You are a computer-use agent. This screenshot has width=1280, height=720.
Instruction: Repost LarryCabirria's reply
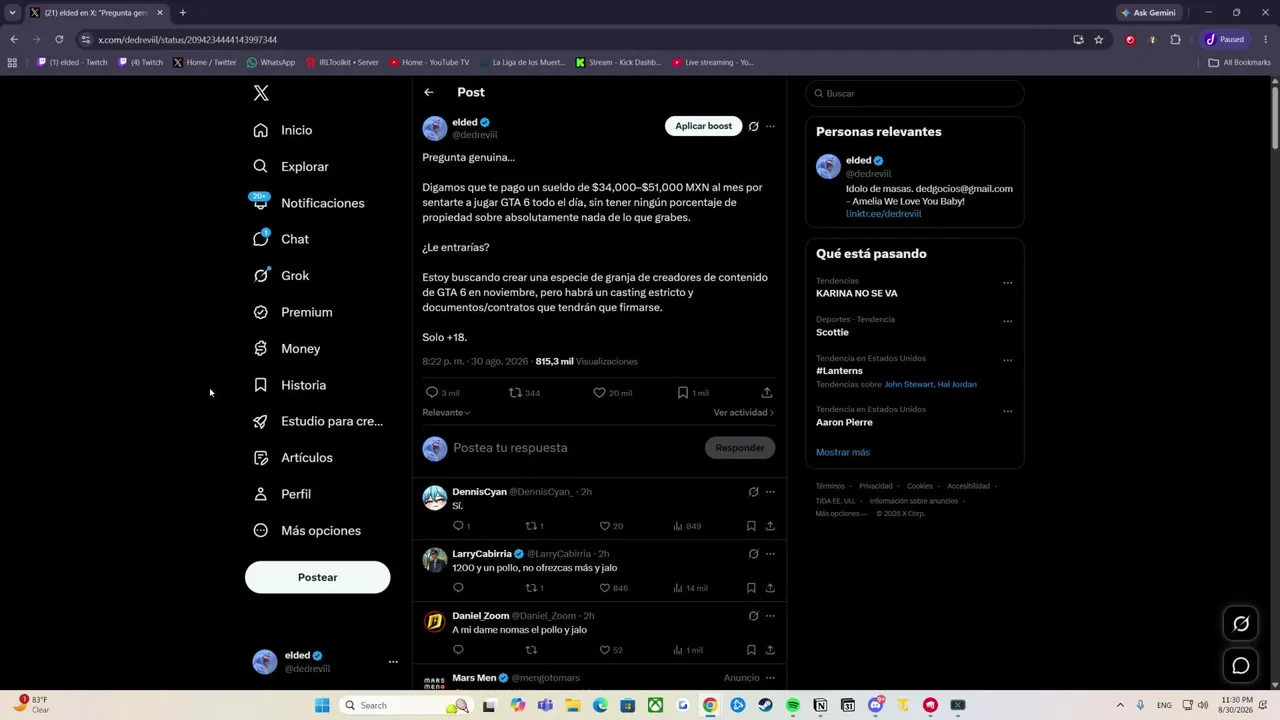pyautogui.click(x=531, y=588)
